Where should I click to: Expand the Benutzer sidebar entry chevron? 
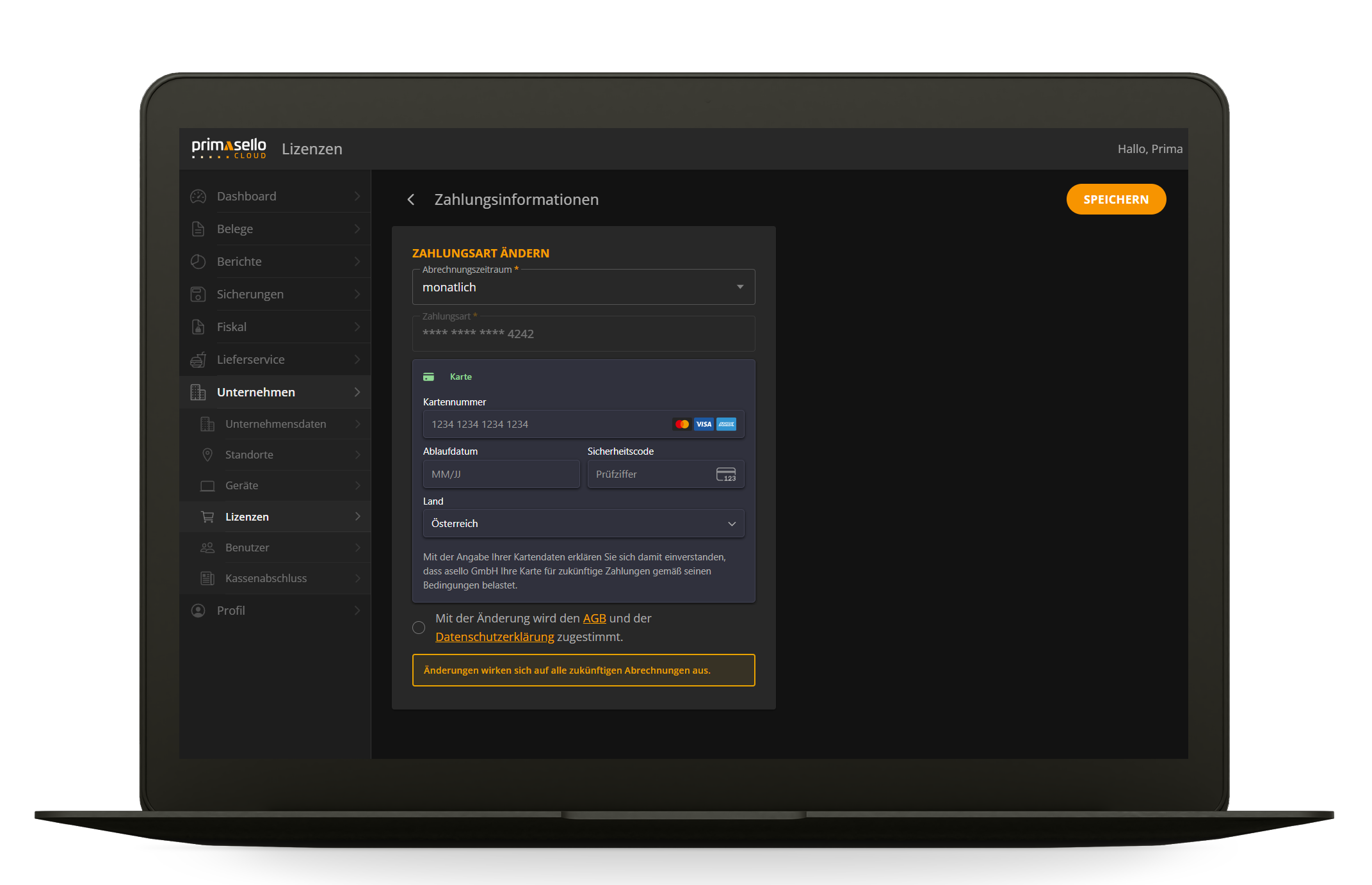[357, 548]
